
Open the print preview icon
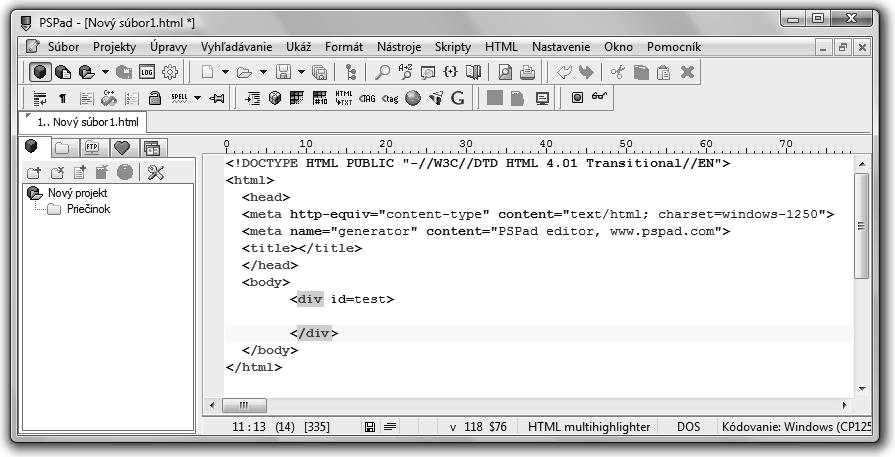[x=505, y=72]
